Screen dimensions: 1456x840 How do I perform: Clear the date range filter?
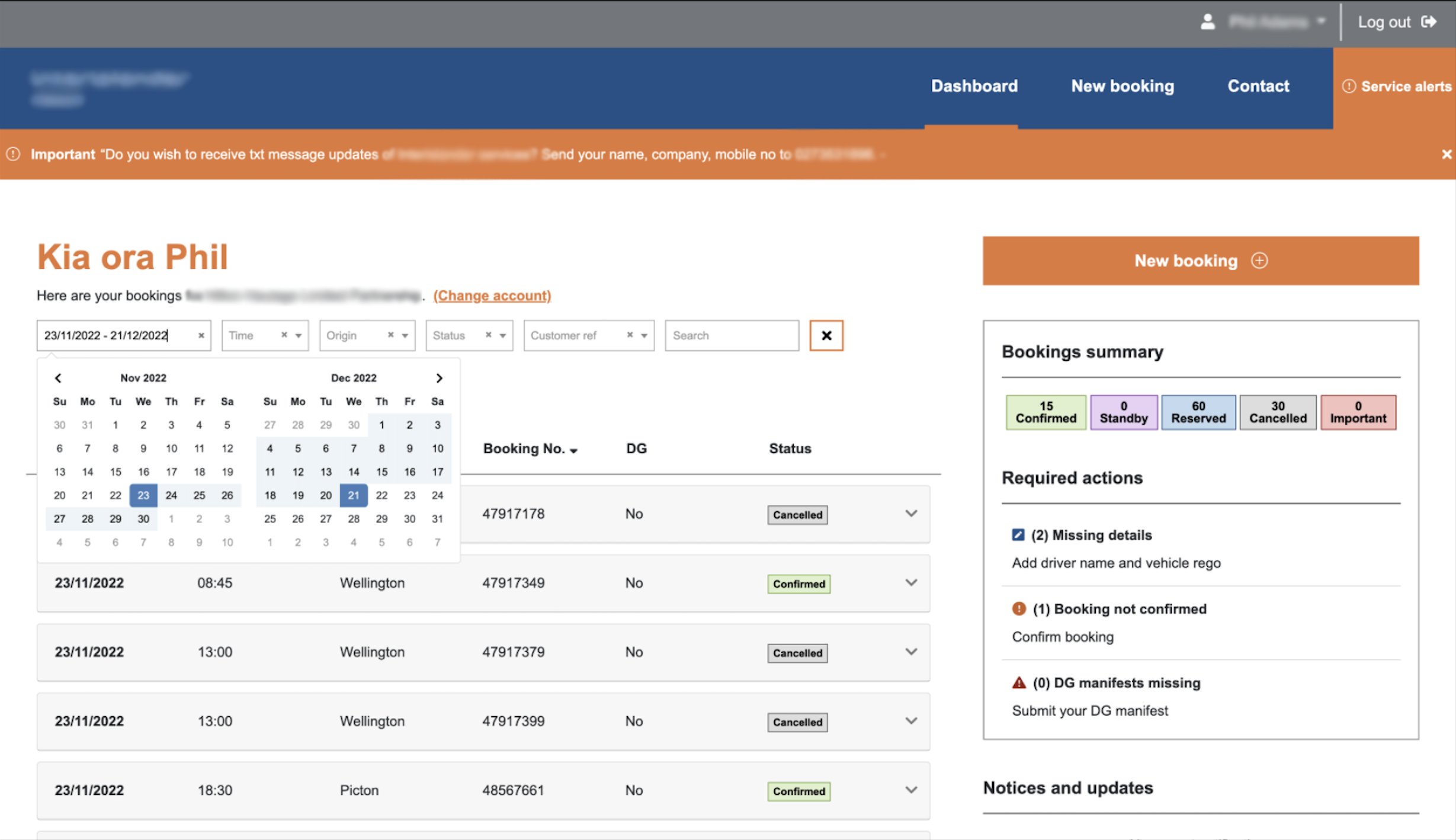[200, 335]
